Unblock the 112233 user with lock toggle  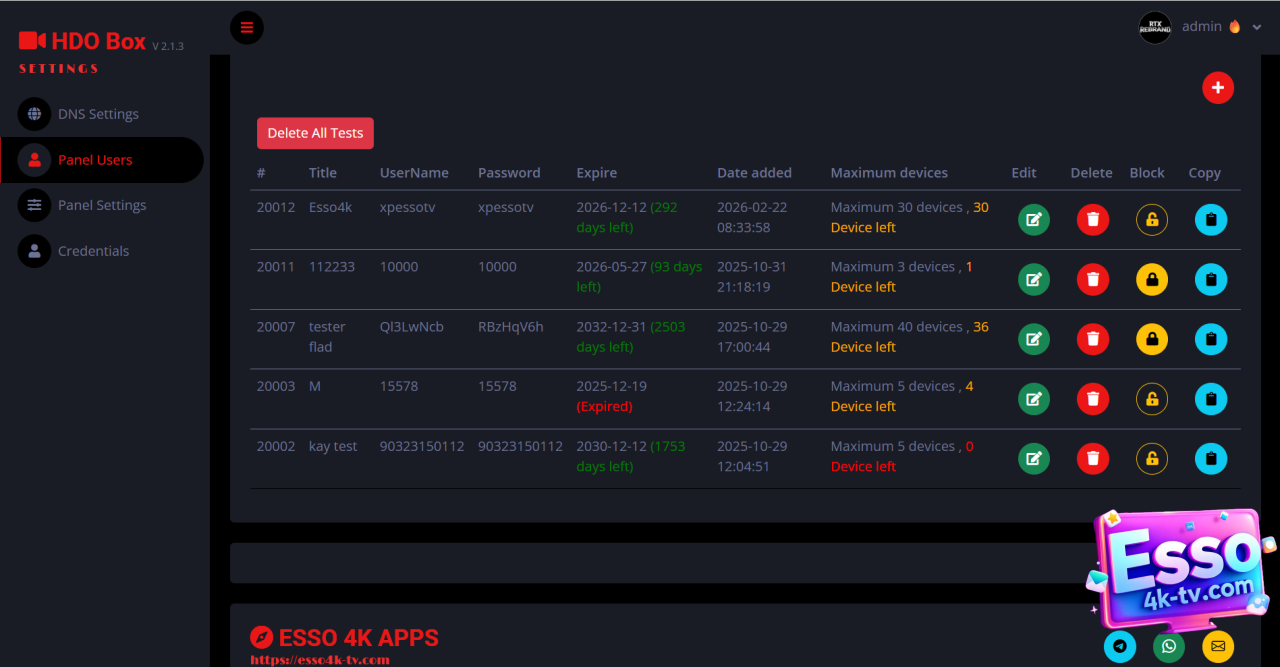1151,280
